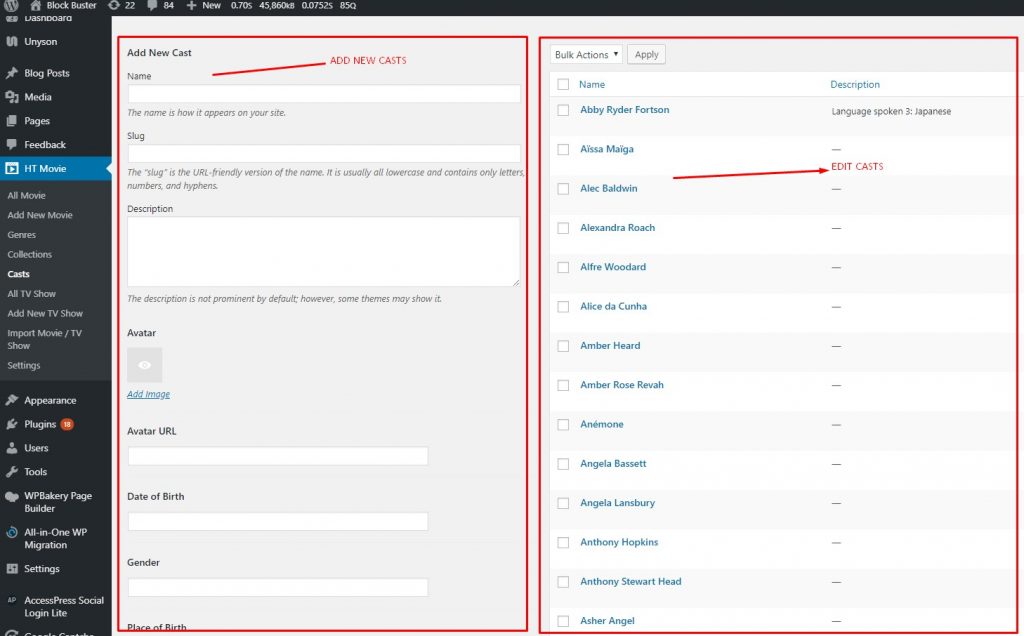Select Casts submenu item

coord(18,274)
